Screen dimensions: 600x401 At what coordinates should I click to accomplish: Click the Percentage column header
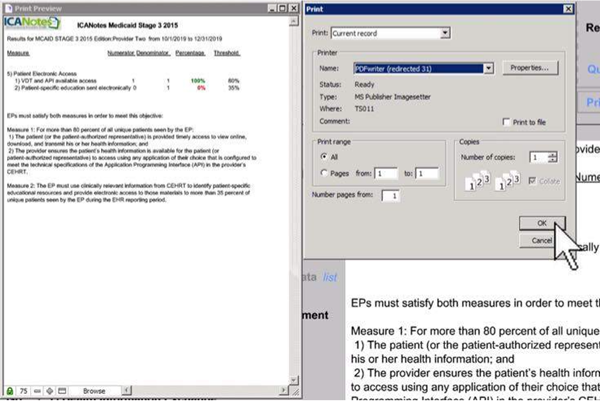click(190, 53)
